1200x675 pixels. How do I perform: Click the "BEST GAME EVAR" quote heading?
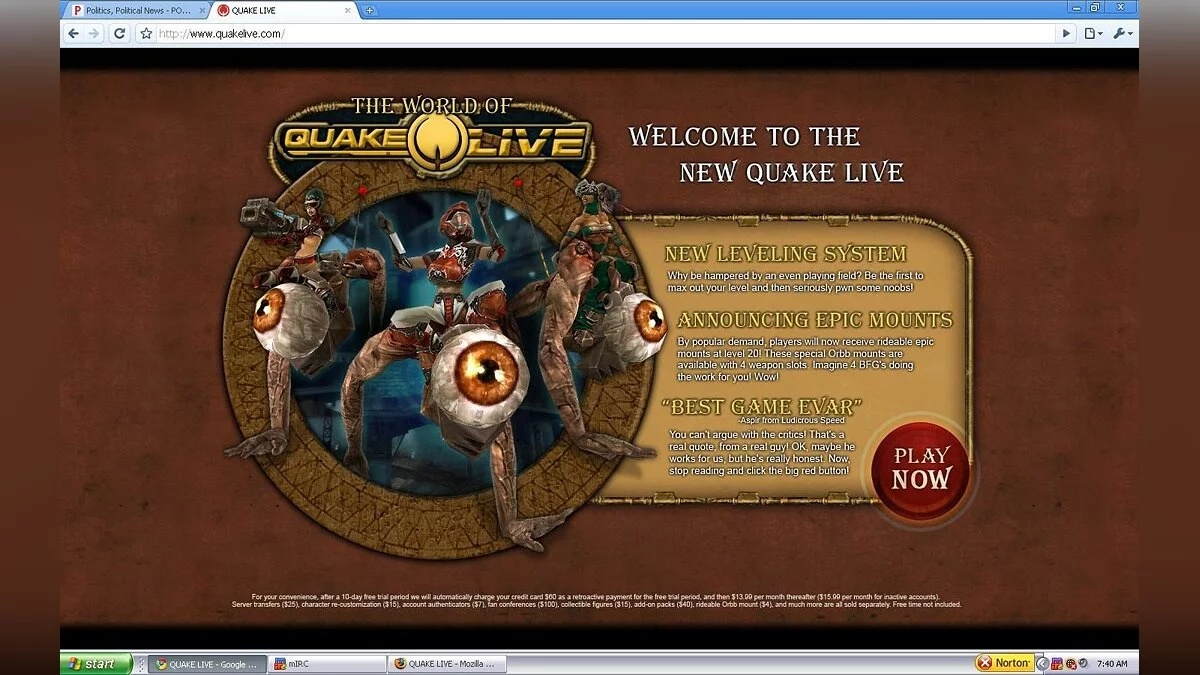coord(762,406)
